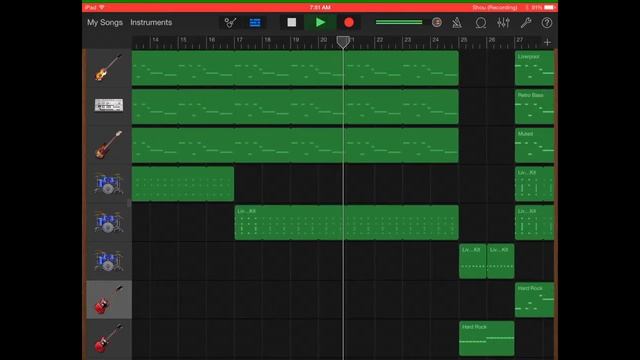Viewport: 640px width, 360px height.
Task: Select the third drum kit track icon
Action: pos(109,261)
